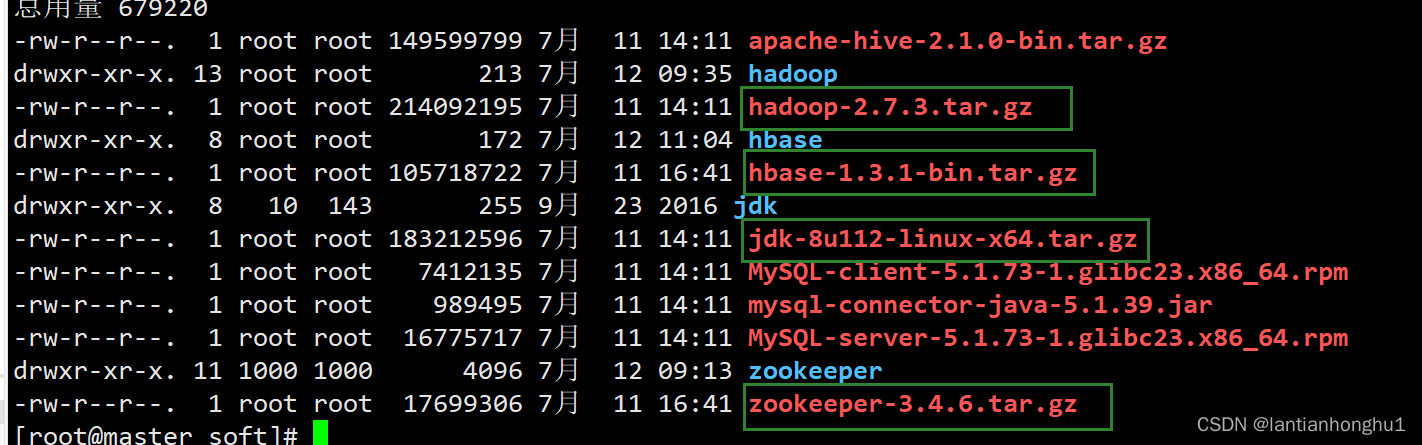
Task: Click the group 143 in jdk row
Action: [x=350, y=206]
